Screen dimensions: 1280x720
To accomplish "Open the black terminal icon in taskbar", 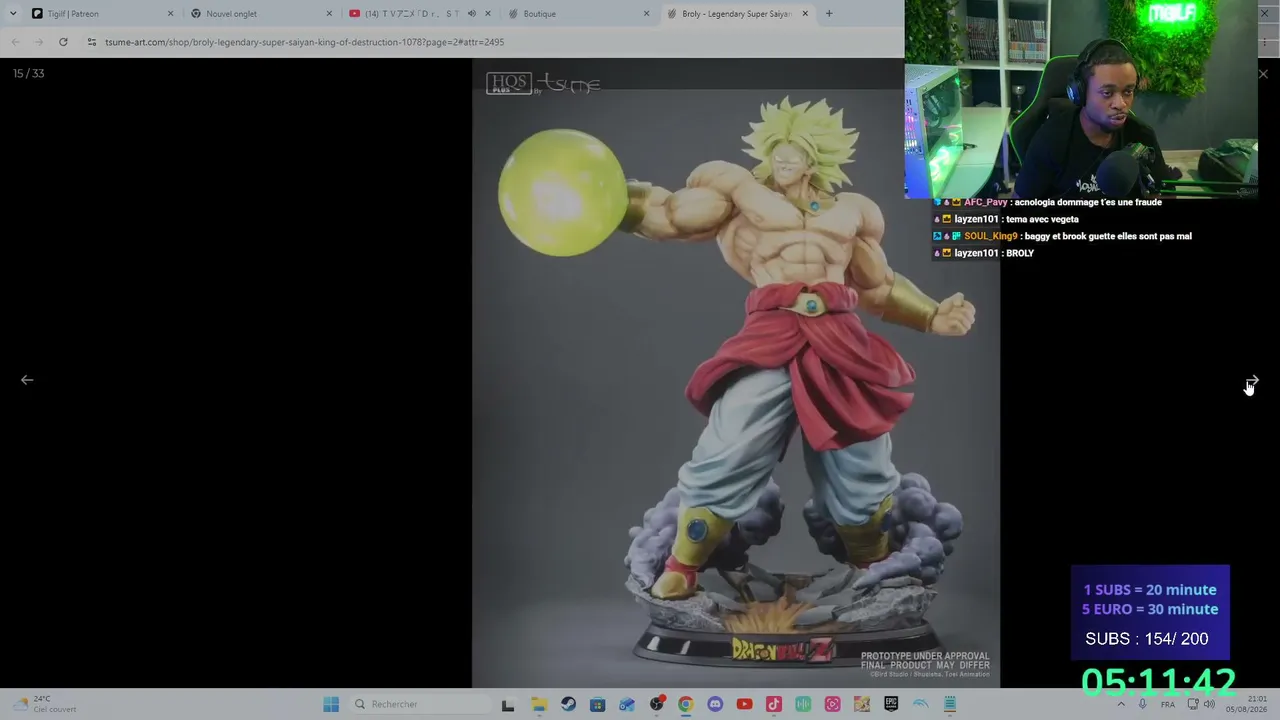I will click(x=508, y=704).
